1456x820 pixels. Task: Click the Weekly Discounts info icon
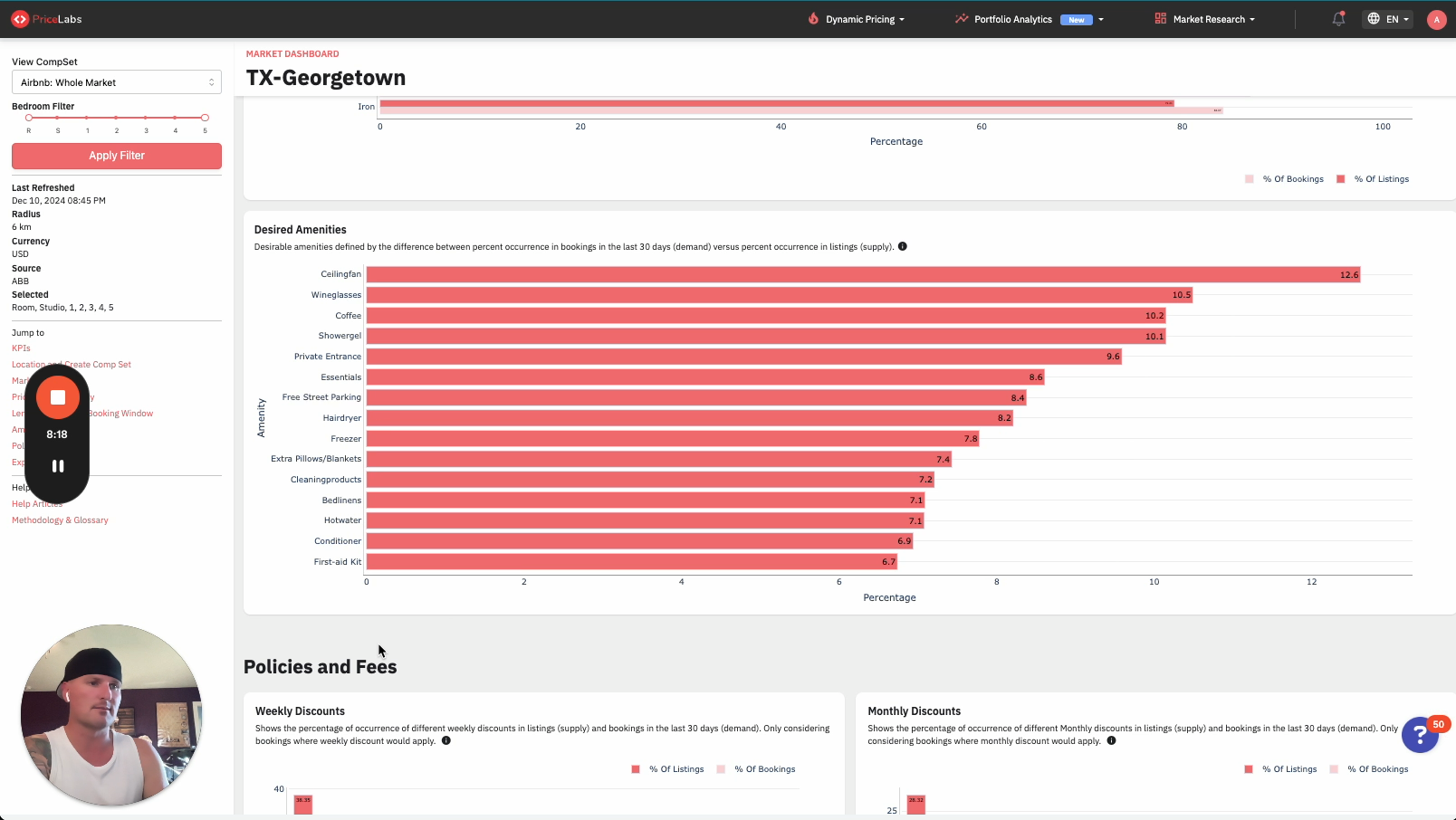[446, 740]
